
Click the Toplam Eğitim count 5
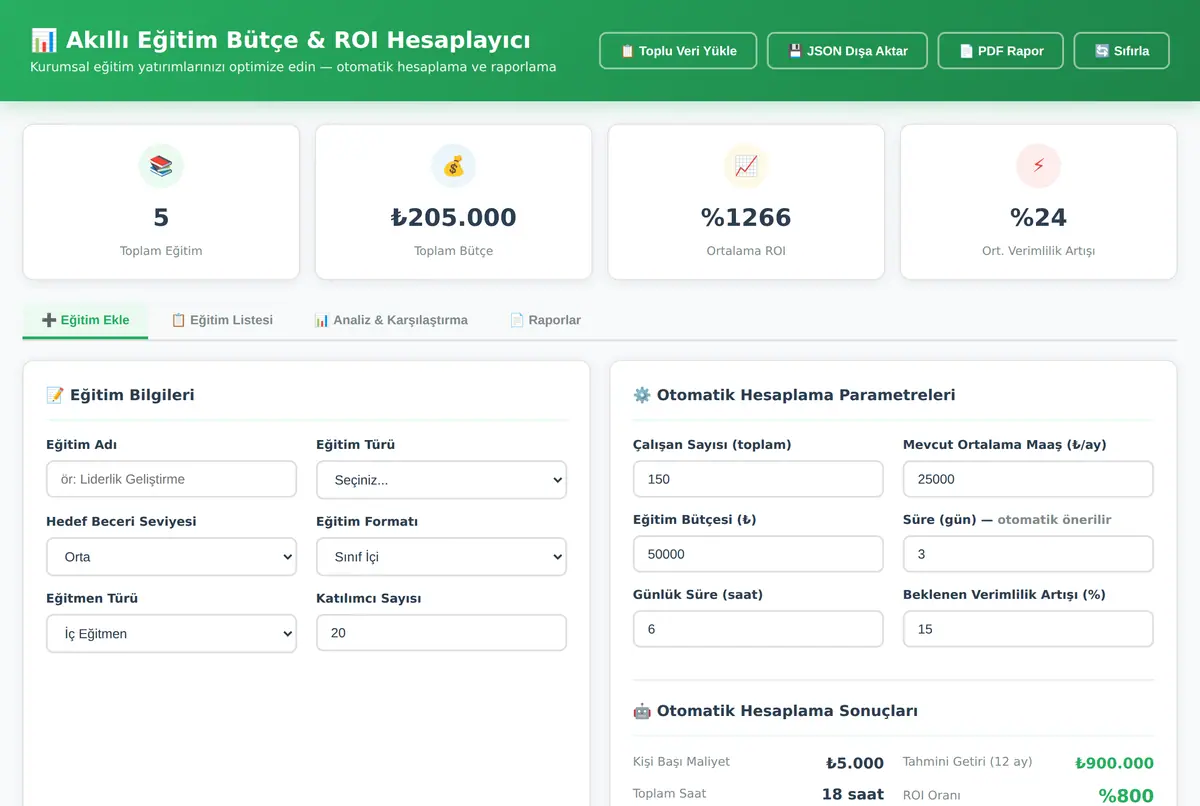[161, 217]
